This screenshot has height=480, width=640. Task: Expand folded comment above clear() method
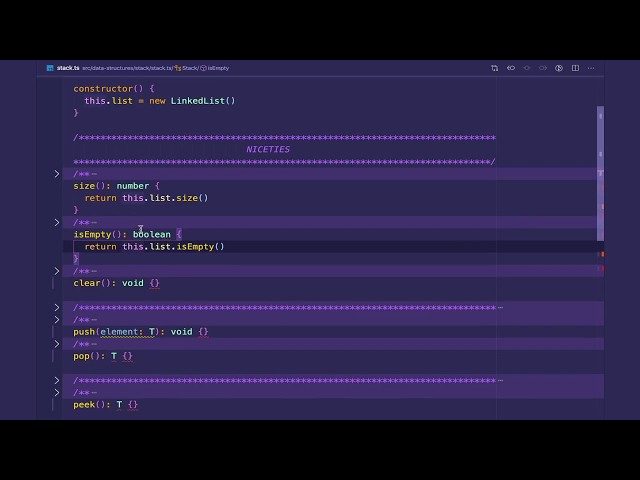(x=57, y=271)
